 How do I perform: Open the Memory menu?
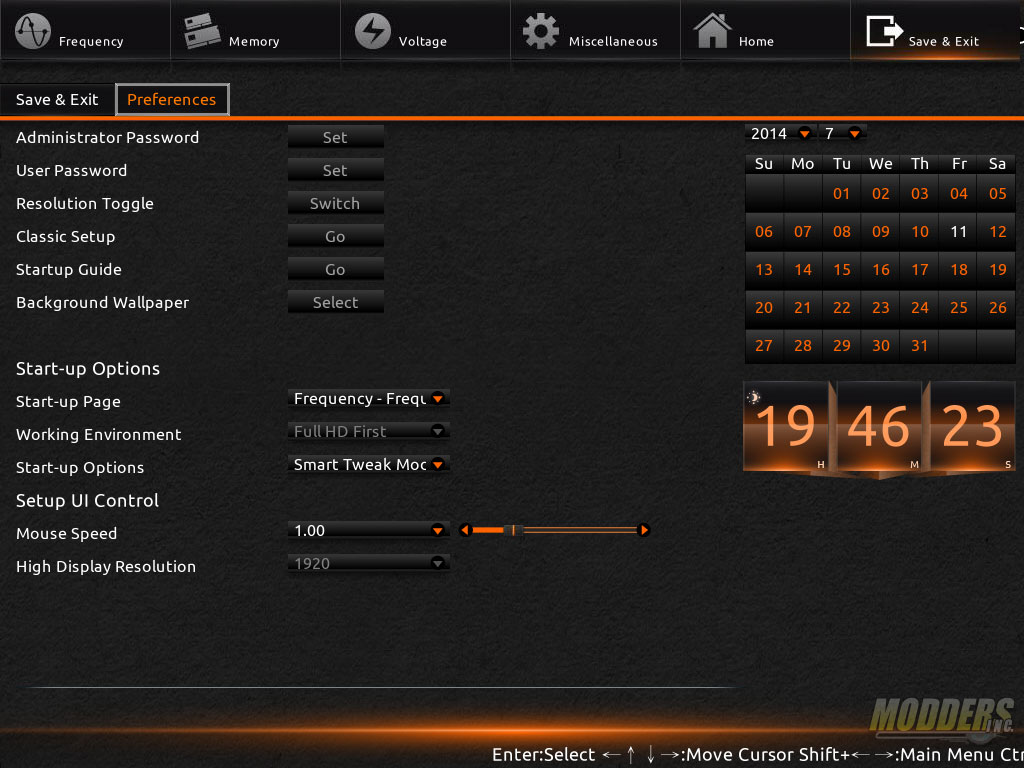255,30
